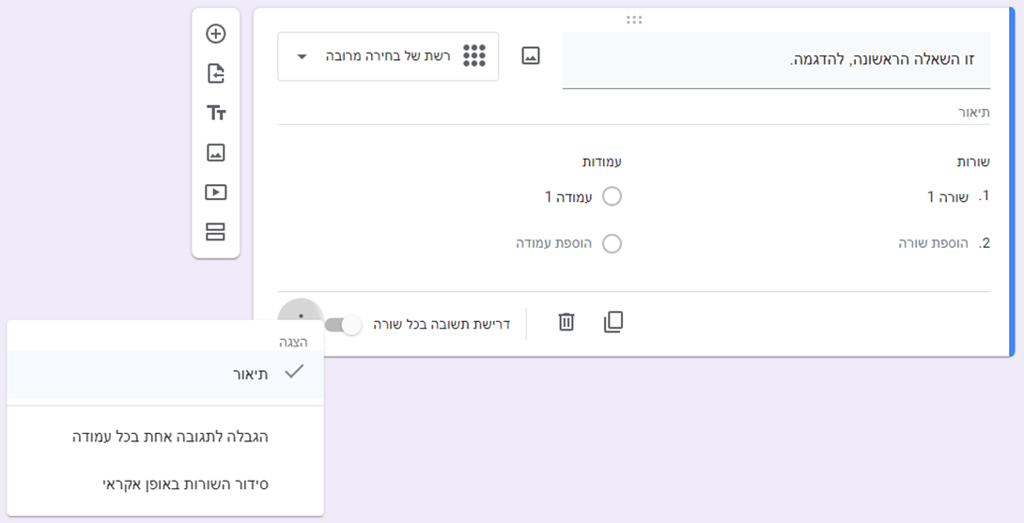
Task: Select the checked 'תיאור' menu item
Action: coord(165,374)
